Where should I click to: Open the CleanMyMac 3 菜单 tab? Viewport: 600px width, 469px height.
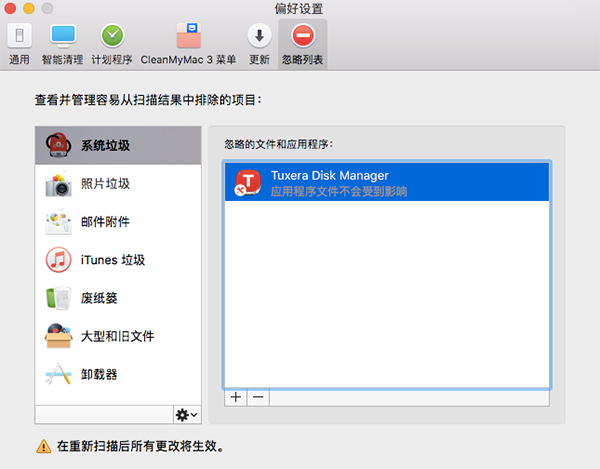click(x=188, y=44)
